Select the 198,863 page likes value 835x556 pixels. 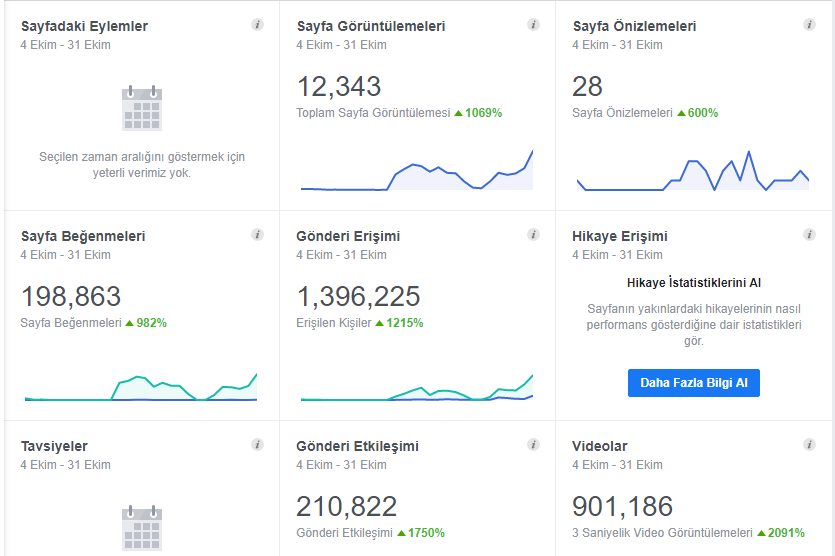(x=71, y=296)
